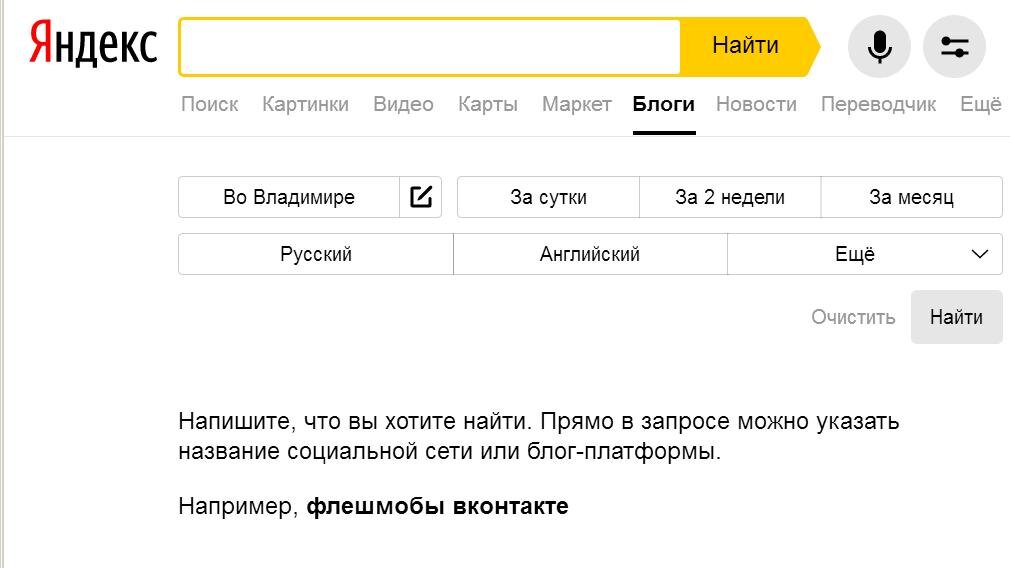Clear filters with Очистить
Viewport: 1010px width, 568px height.
tap(853, 317)
